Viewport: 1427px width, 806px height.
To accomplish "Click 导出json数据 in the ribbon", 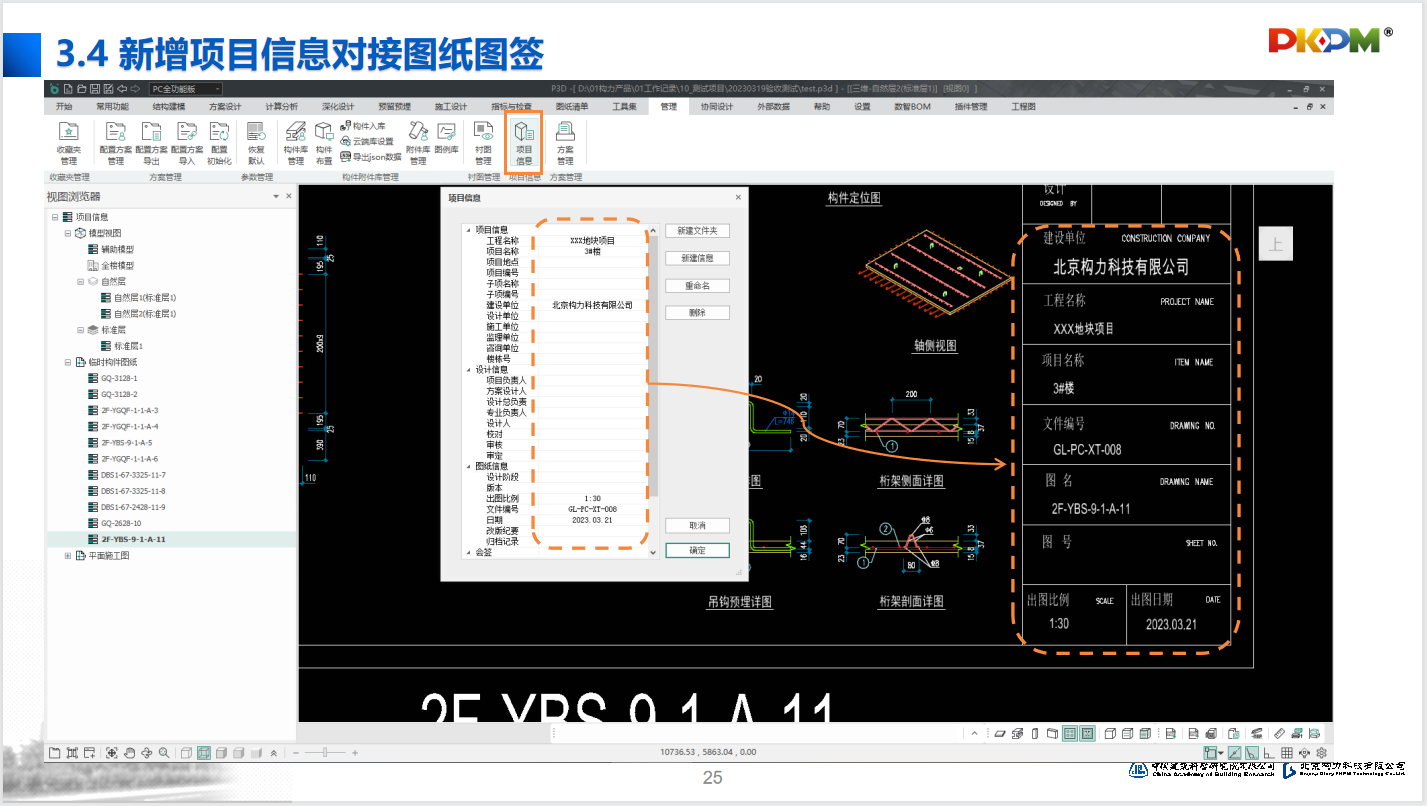I will [x=371, y=157].
